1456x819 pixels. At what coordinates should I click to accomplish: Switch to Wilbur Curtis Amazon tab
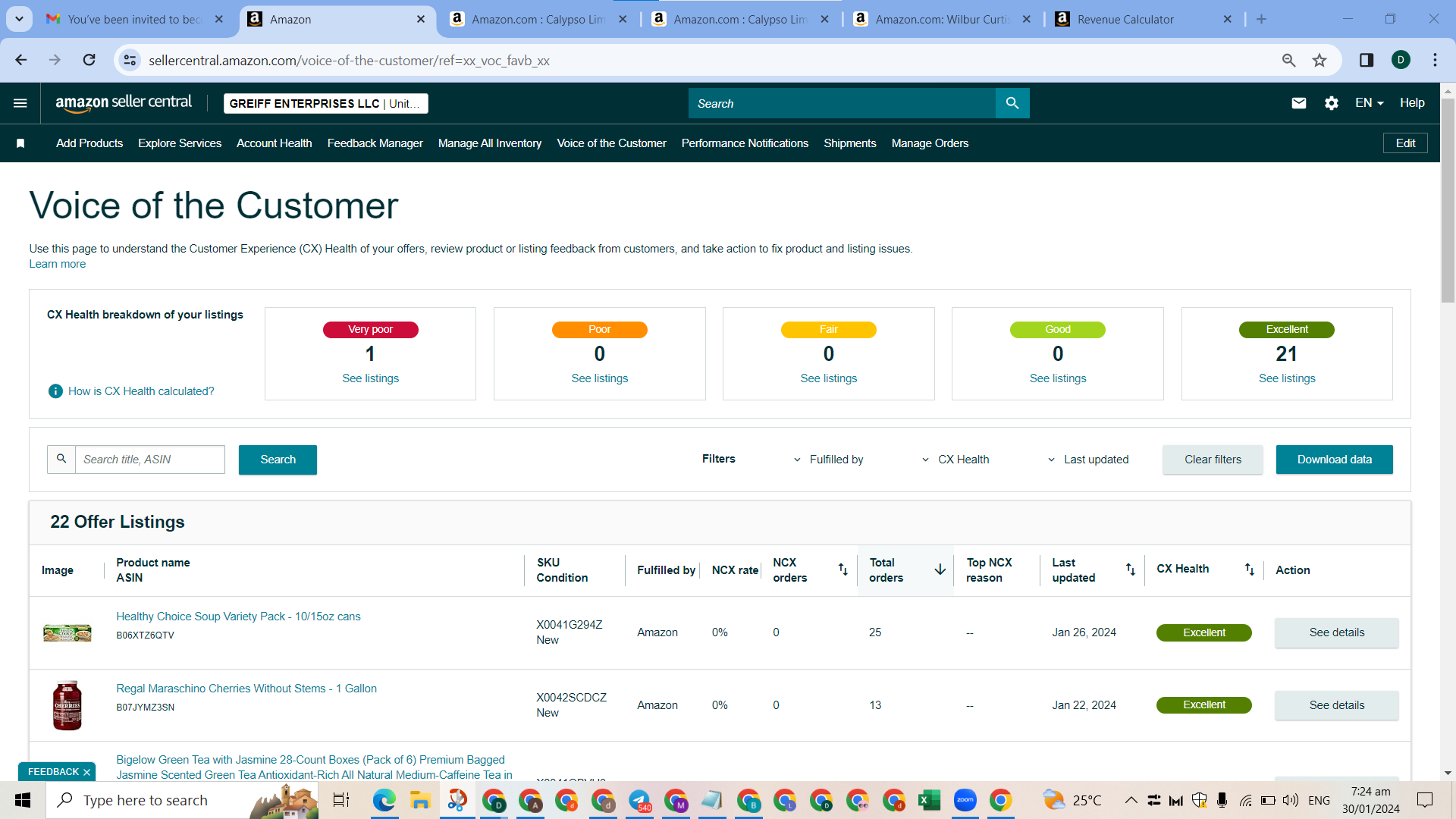[x=942, y=19]
